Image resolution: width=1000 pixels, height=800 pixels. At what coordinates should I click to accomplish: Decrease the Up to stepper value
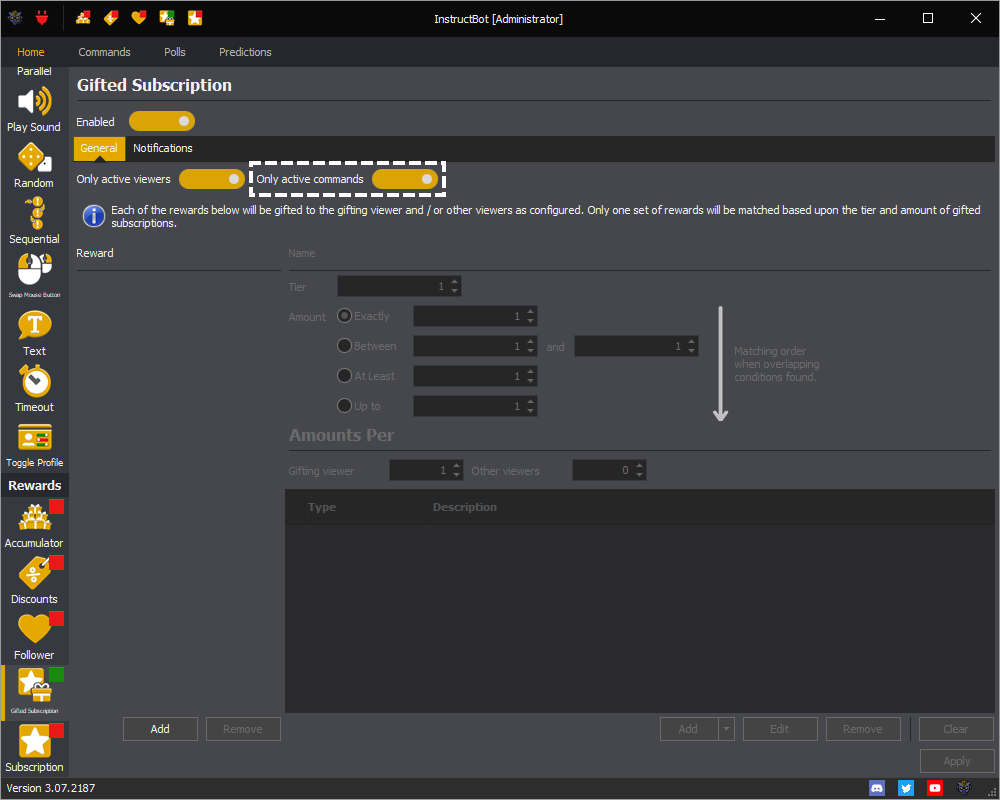(x=531, y=411)
